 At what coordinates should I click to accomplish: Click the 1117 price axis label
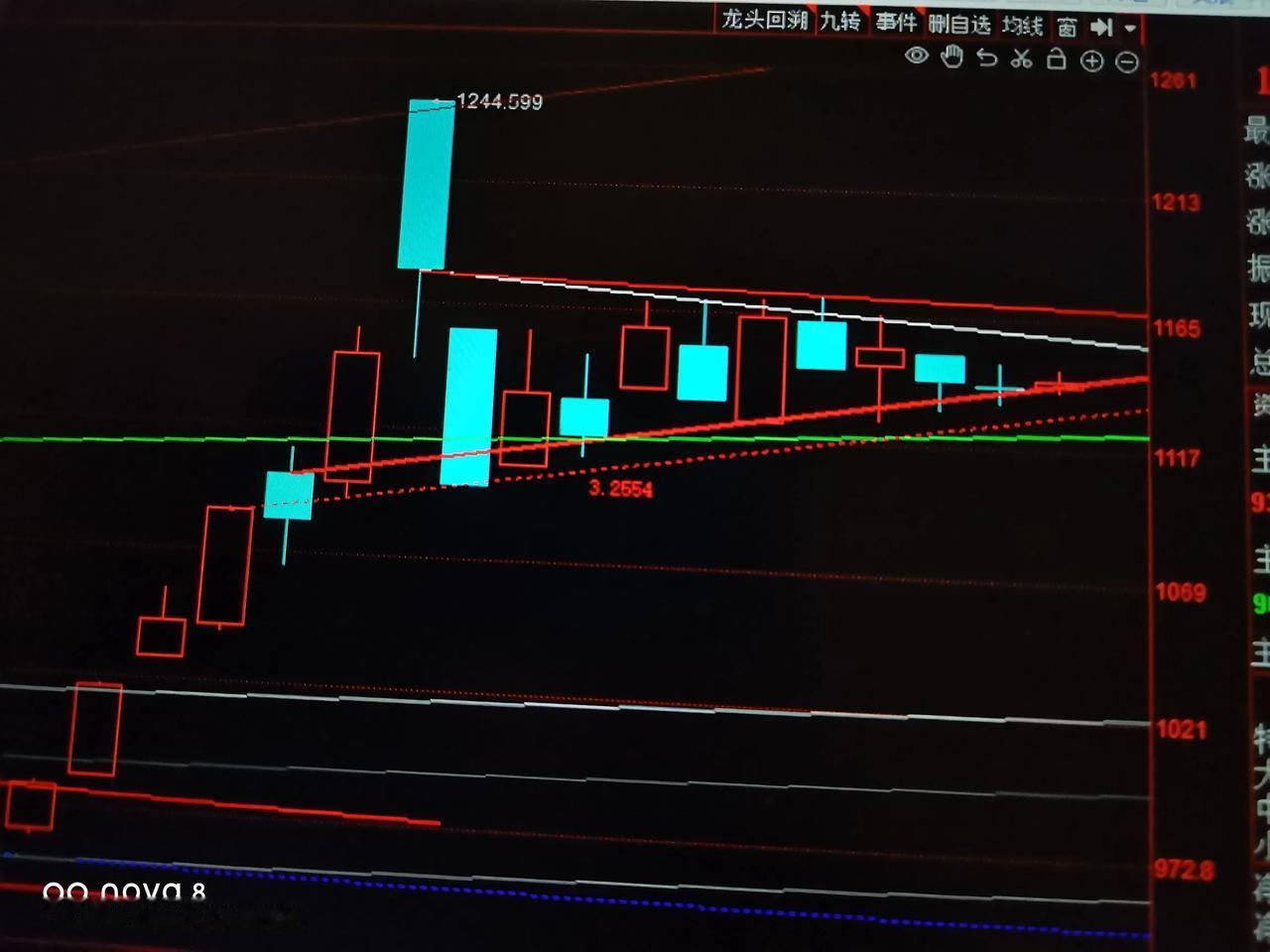coord(1179,458)
